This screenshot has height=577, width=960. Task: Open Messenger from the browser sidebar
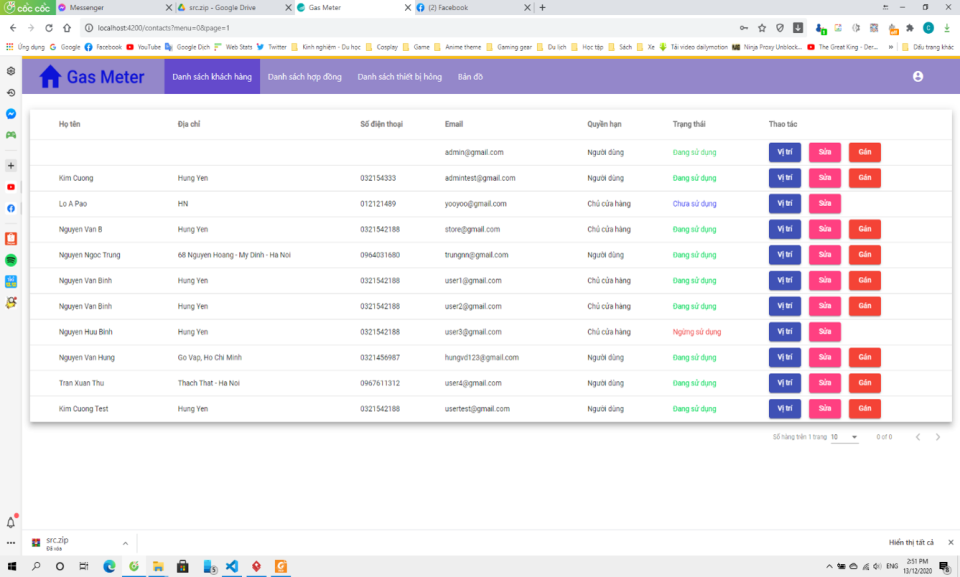click(x=11, y=114)
